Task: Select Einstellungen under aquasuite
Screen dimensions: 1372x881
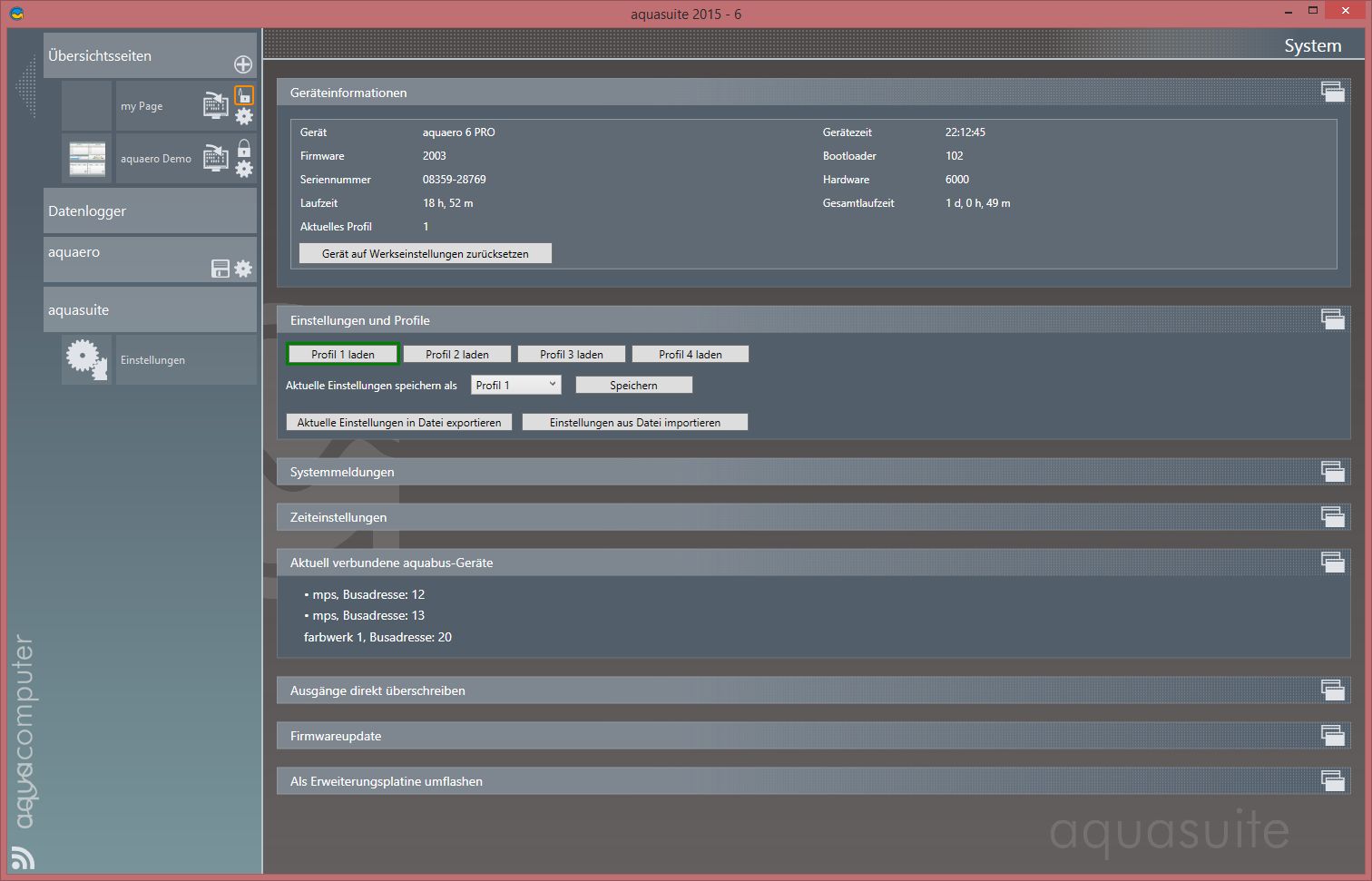Action: point(152,360)
